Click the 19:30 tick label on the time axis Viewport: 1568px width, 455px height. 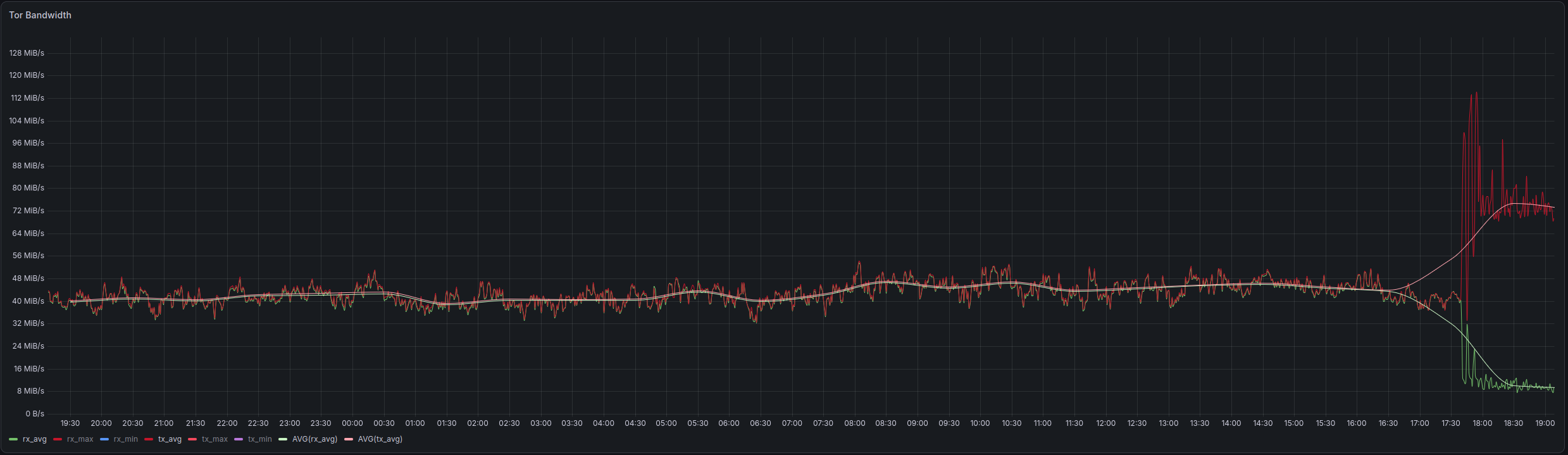click(x=70, y=423)
